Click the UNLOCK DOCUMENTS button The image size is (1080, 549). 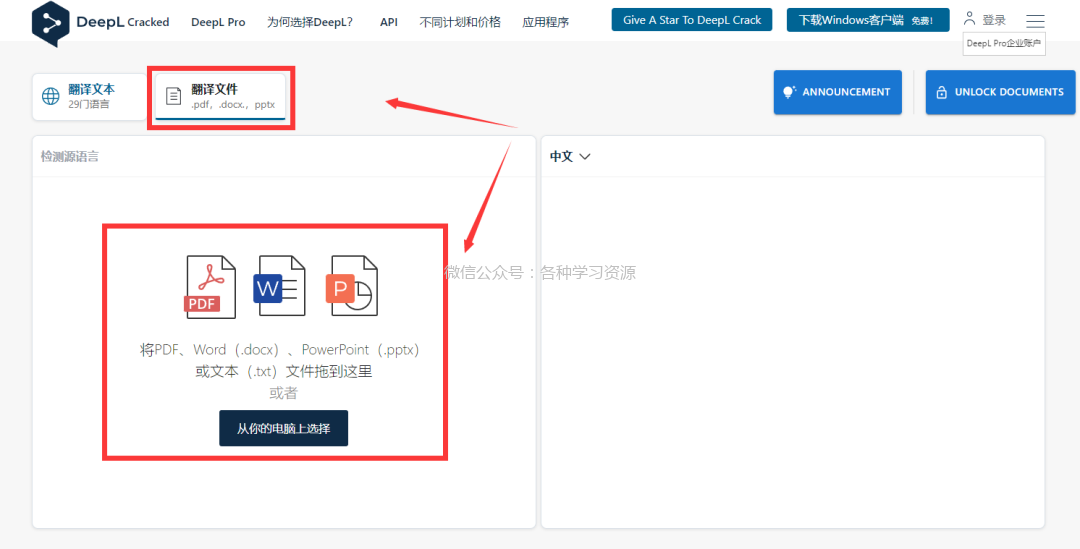(x=1000, y=92)
